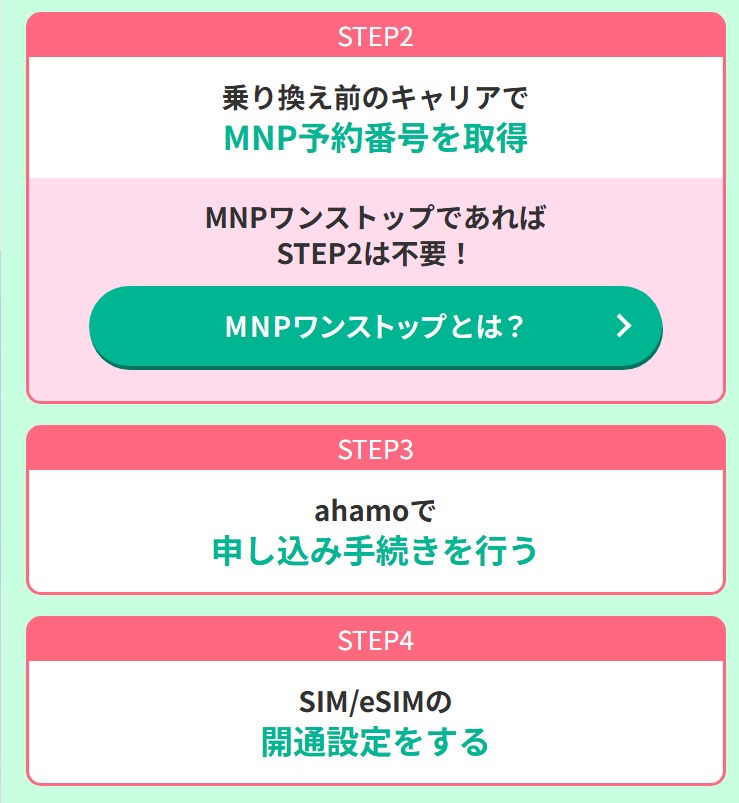Screen dimensions: 739x803
Task: Click the STEP3 label text
Action: [x=375, y=449]
